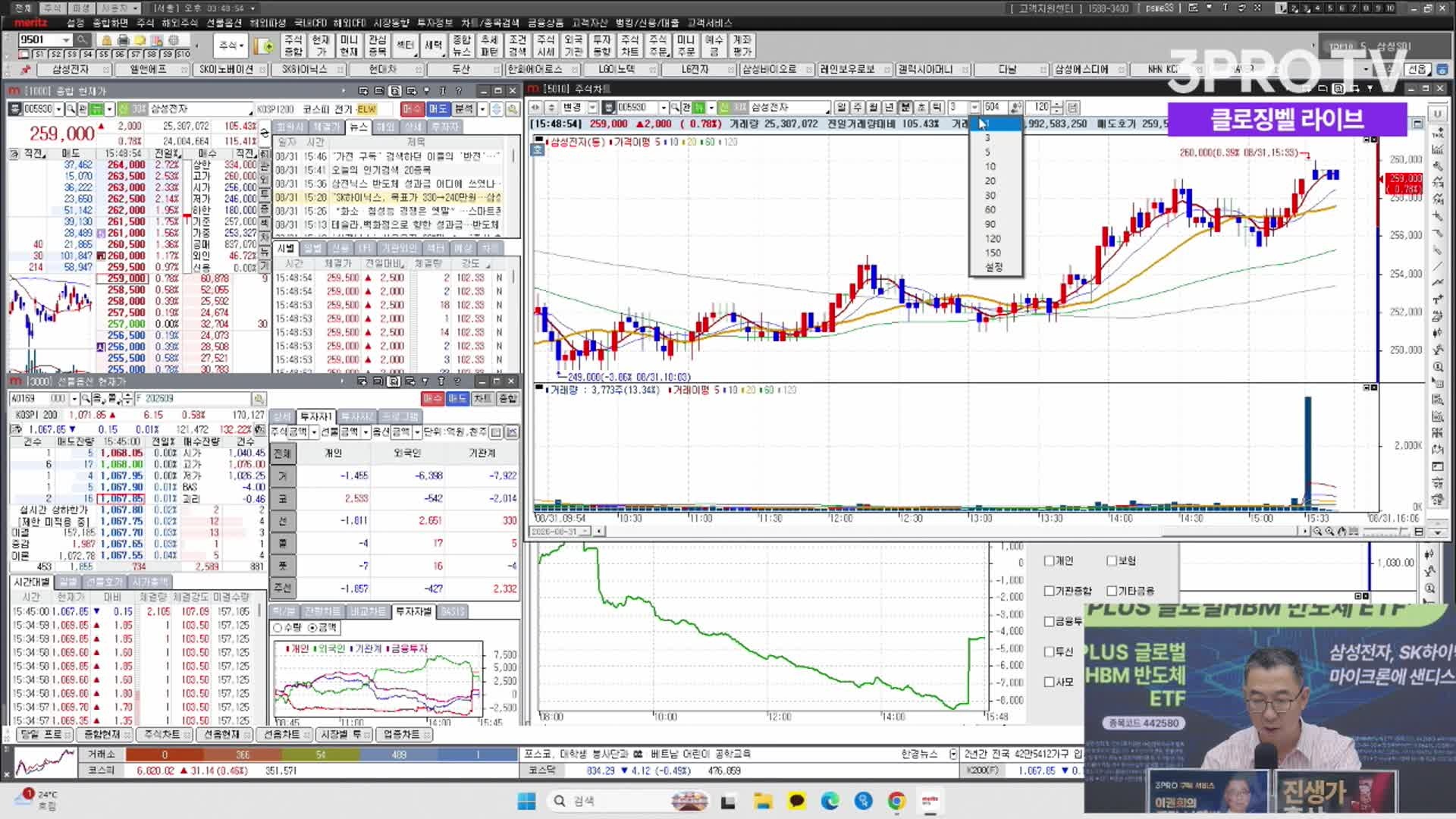Click the pin icon left of 삼성전자 tab
Screen dimensions: 1456x819
26,69
